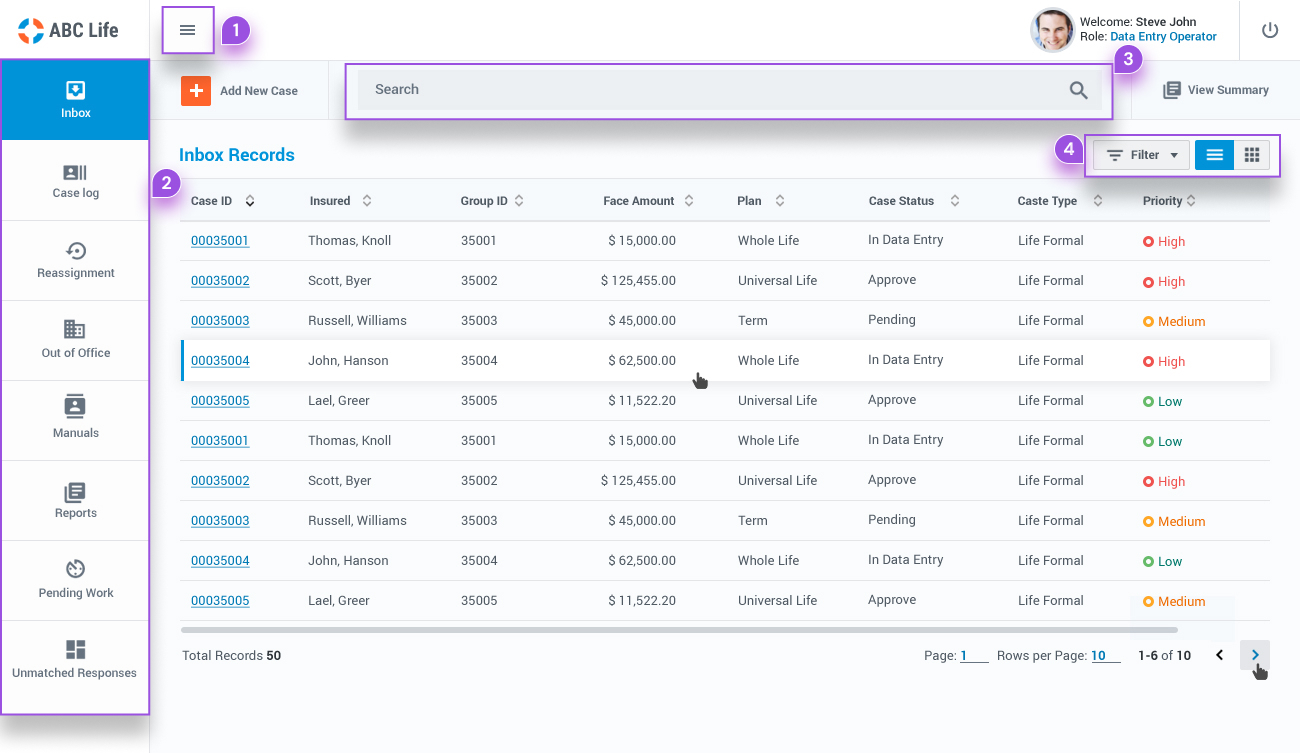1300x753 pixels.
Task: Go to the previous page arrow
Action: pos(1219,655)
